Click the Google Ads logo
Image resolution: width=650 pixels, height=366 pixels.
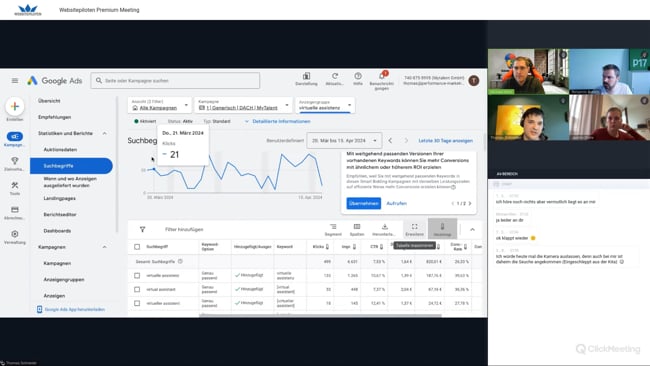[55, 80]
